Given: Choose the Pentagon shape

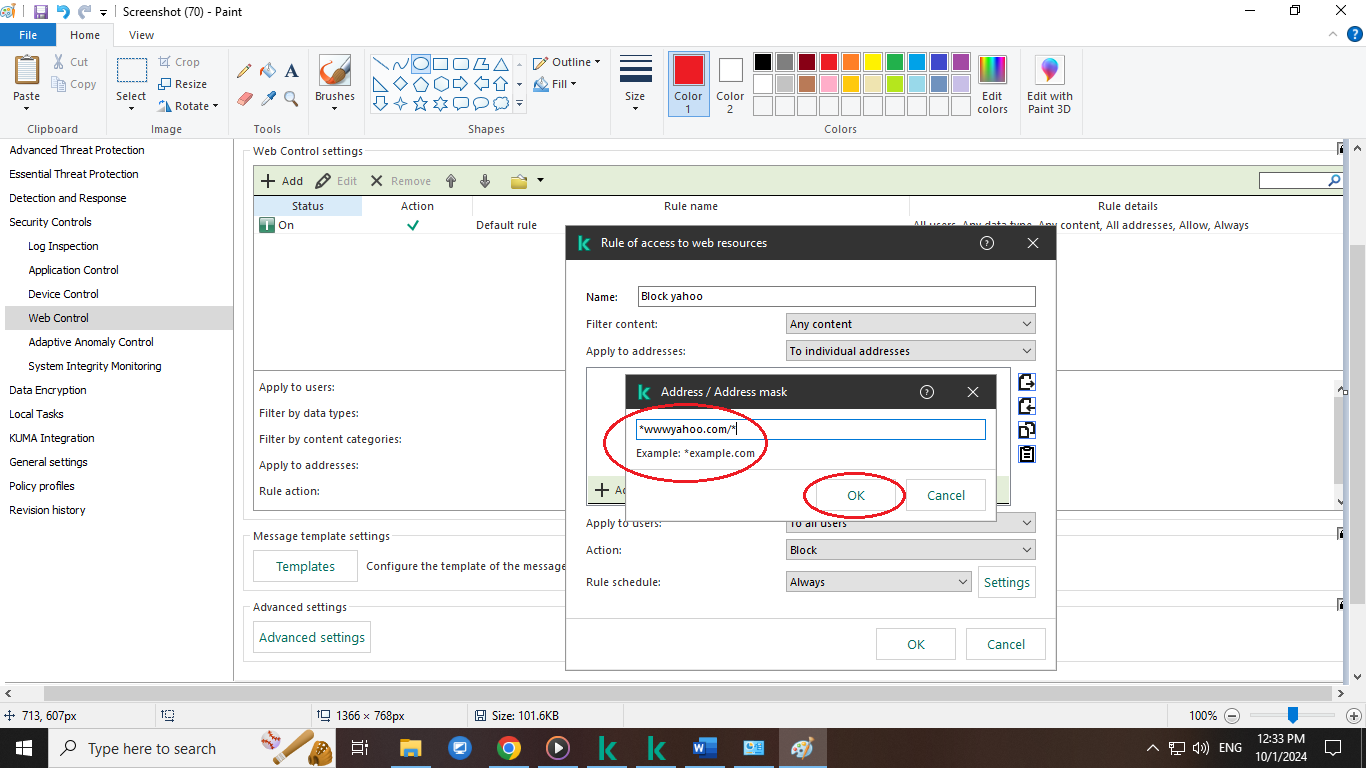Looking at the screenshot, I should point(421,83).
